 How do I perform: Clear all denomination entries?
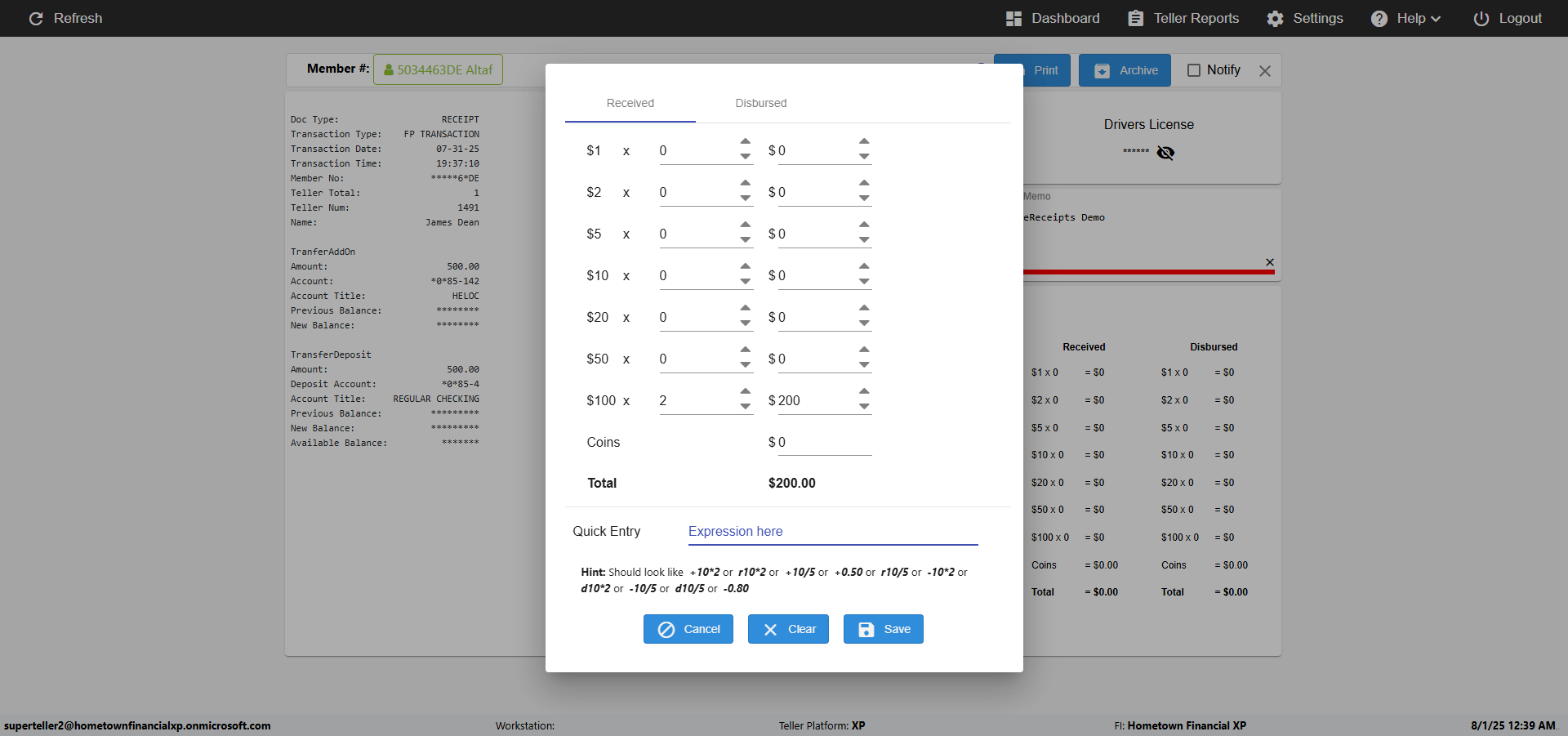(788, 629)
